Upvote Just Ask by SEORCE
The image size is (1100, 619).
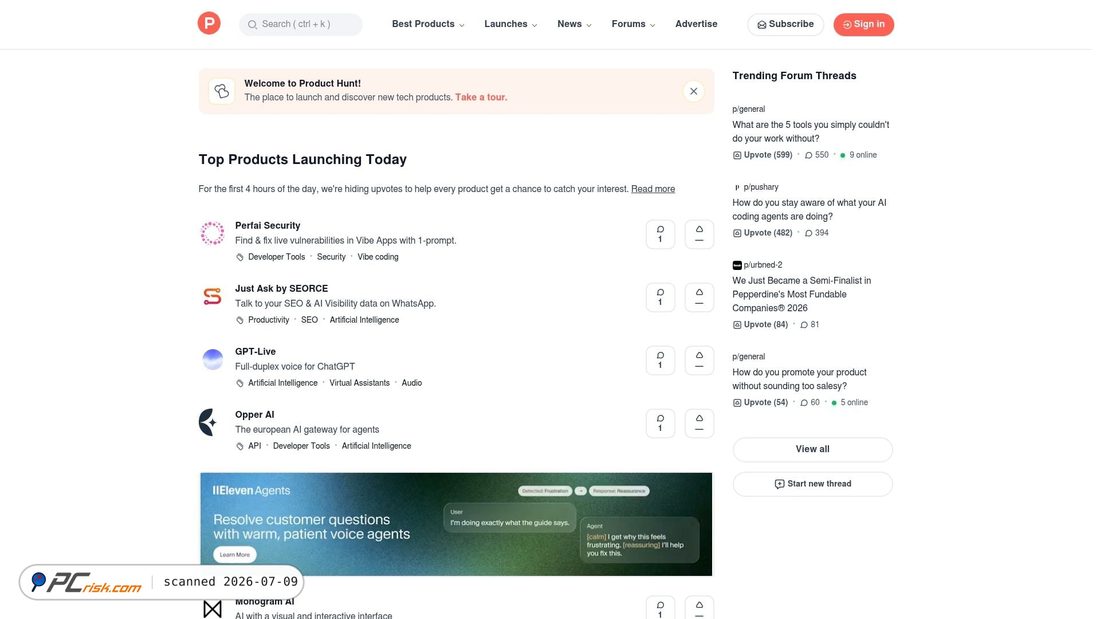tap(699, 298)
